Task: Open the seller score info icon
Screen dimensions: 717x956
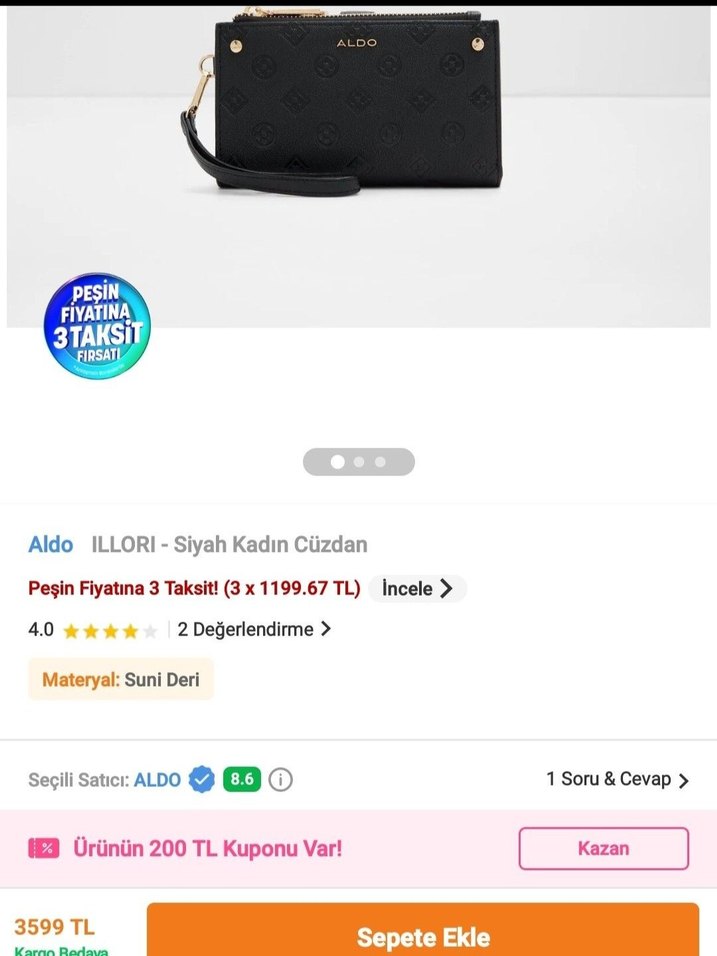Action: point(280,779)
